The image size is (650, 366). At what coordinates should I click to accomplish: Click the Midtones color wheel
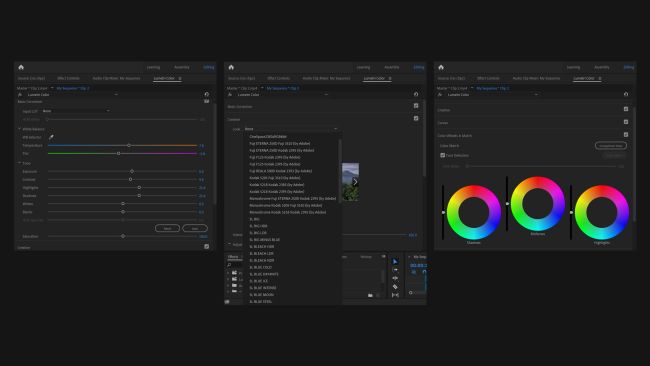538,204
